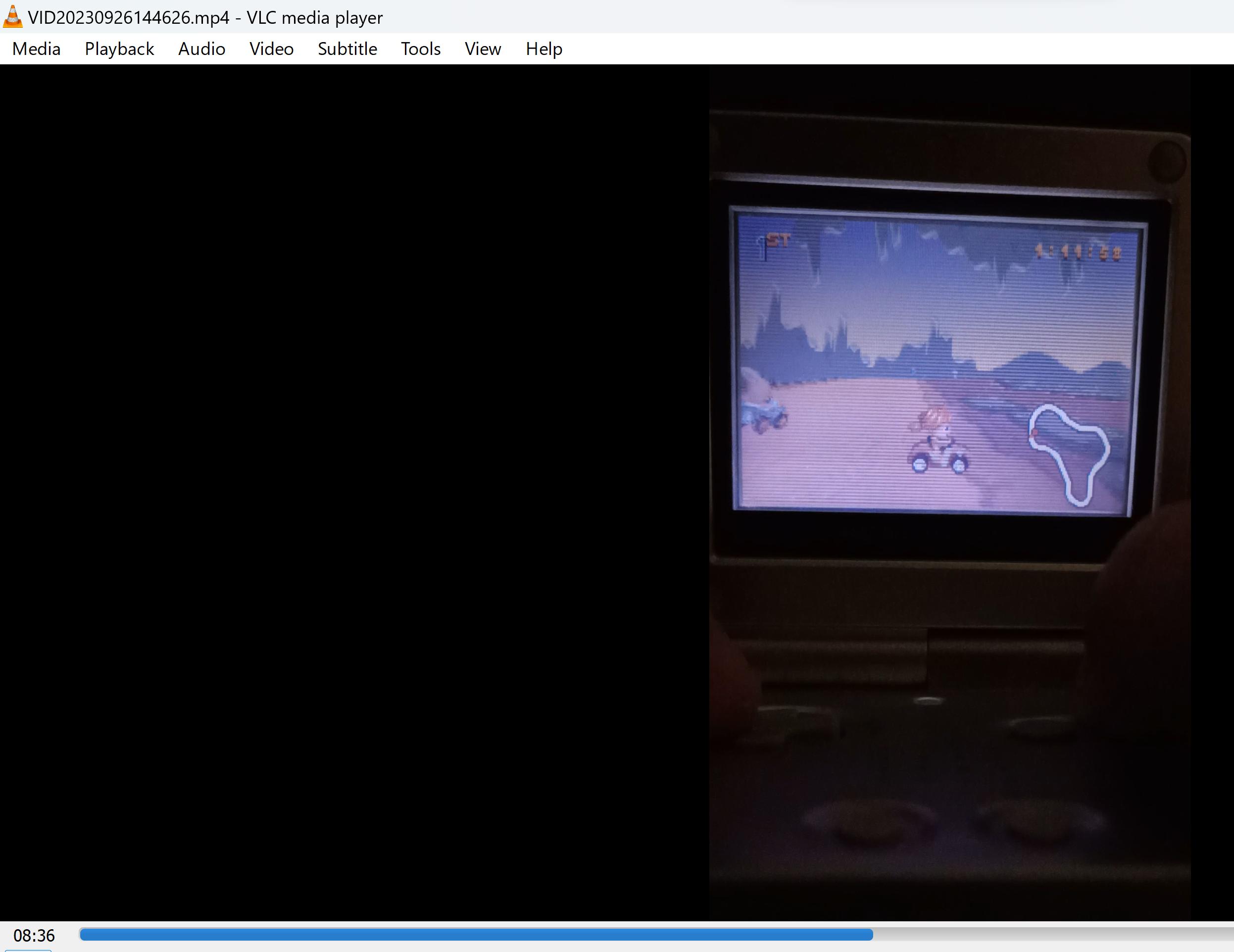Open the Tools menu
The height and width of the screenshot is (952, 1234).
pos(420,49)
